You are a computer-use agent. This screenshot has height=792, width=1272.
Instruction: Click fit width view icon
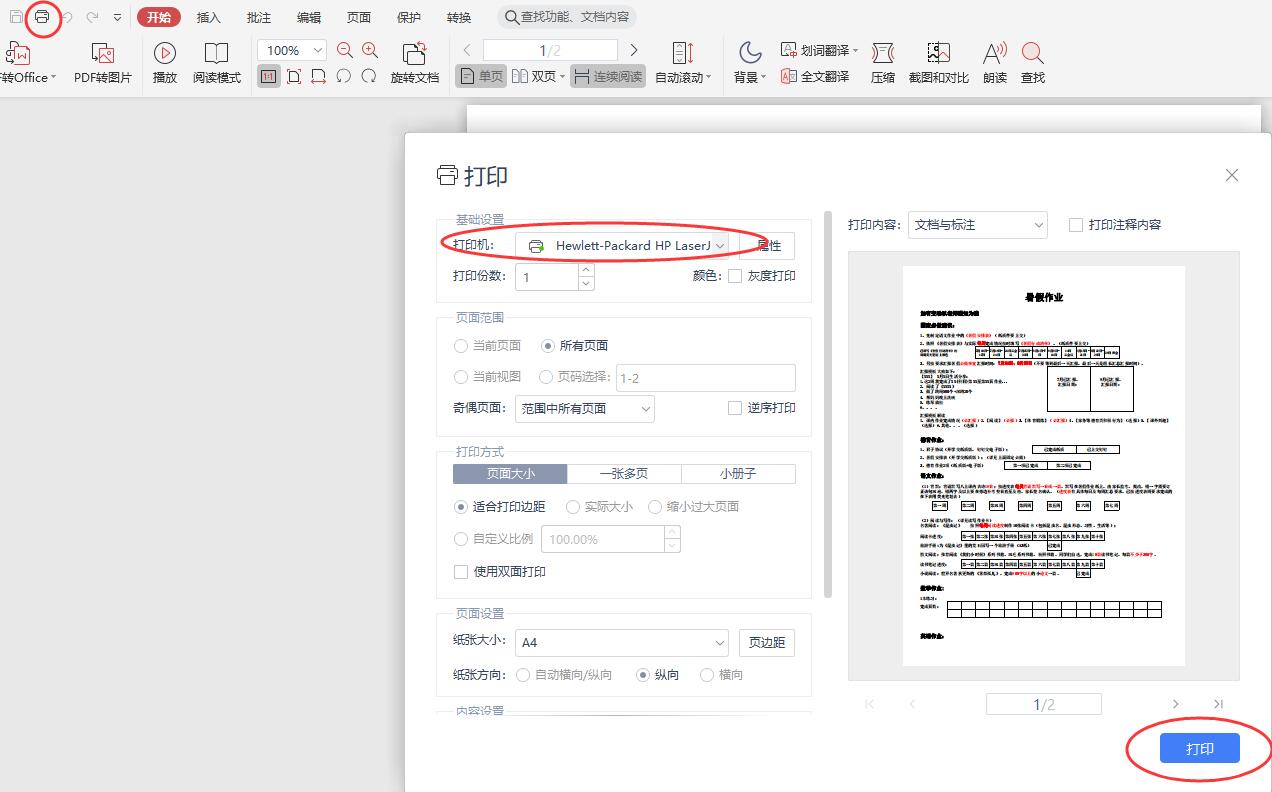[319, 76]
